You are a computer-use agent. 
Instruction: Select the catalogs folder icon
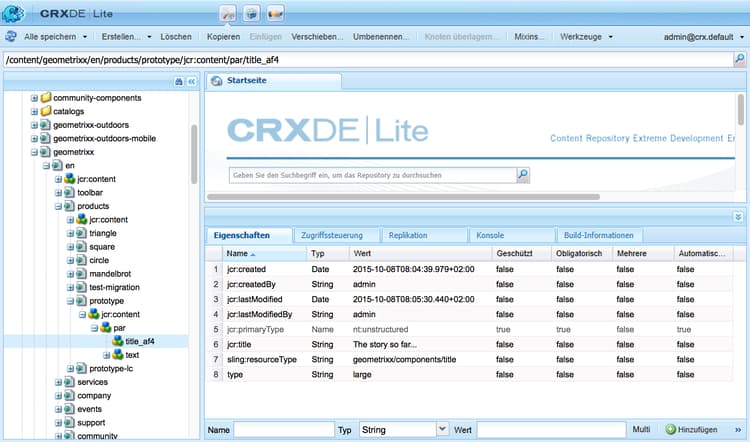46,111
